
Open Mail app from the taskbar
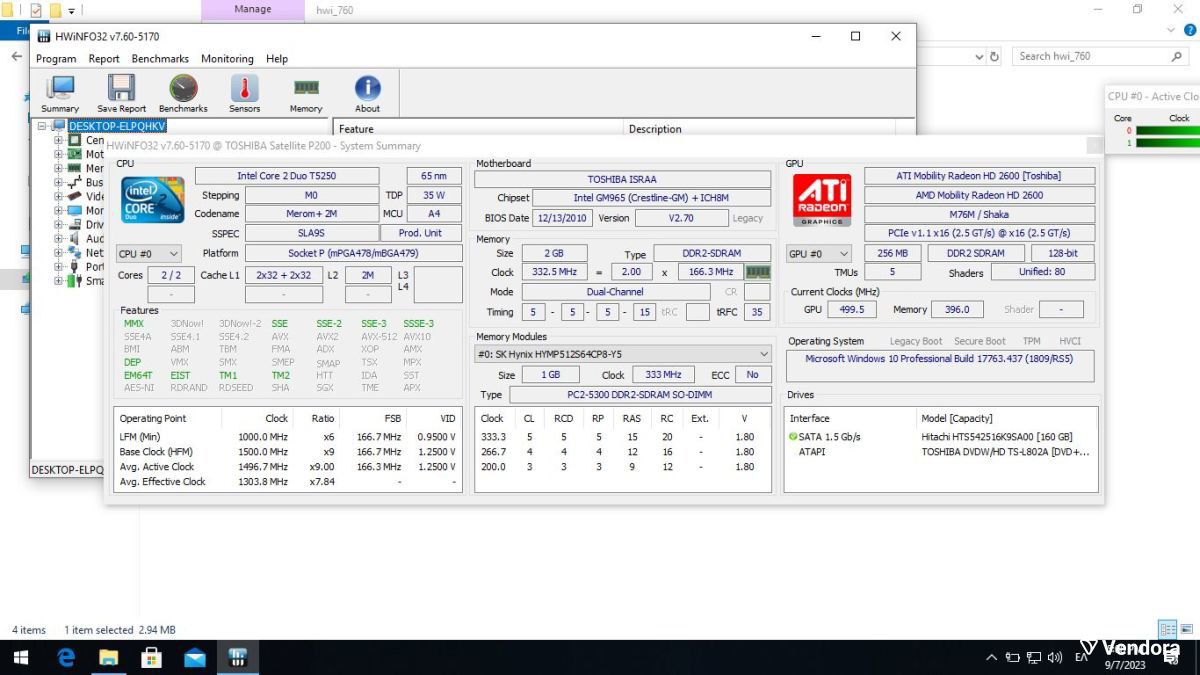(195, 657)
